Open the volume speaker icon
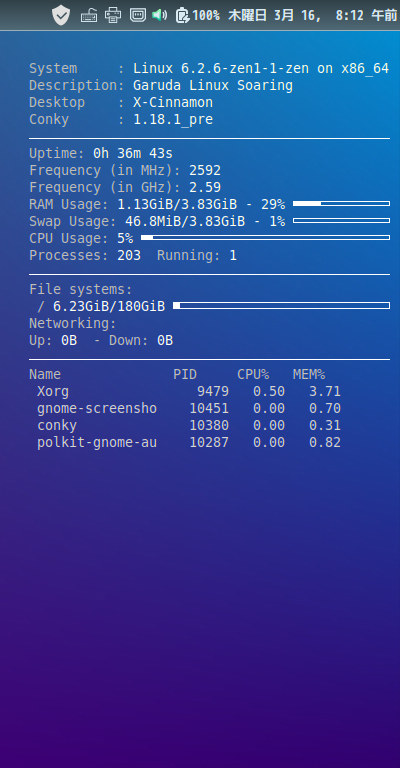 [x=159, y=15]
